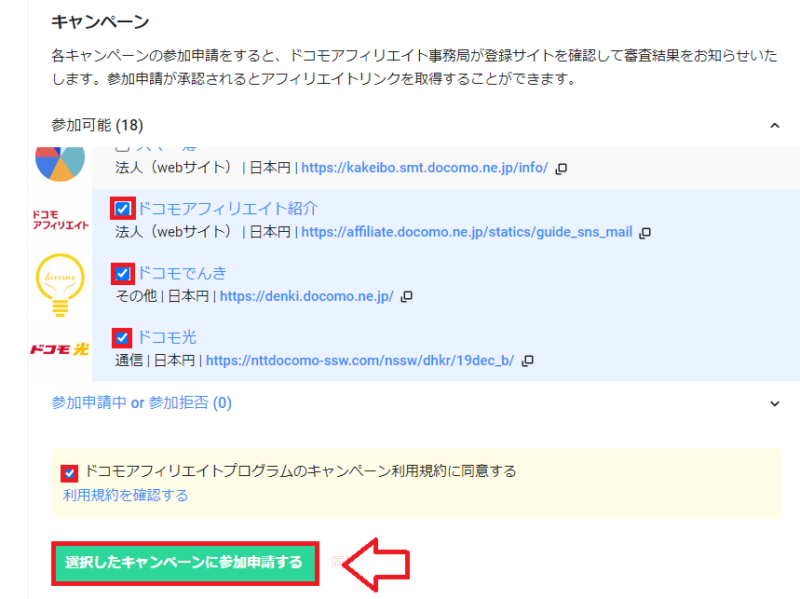800x599 pixels.
Task: Click external-link icon beside nttdocomo-ssw URL
Action: point(528,361)
